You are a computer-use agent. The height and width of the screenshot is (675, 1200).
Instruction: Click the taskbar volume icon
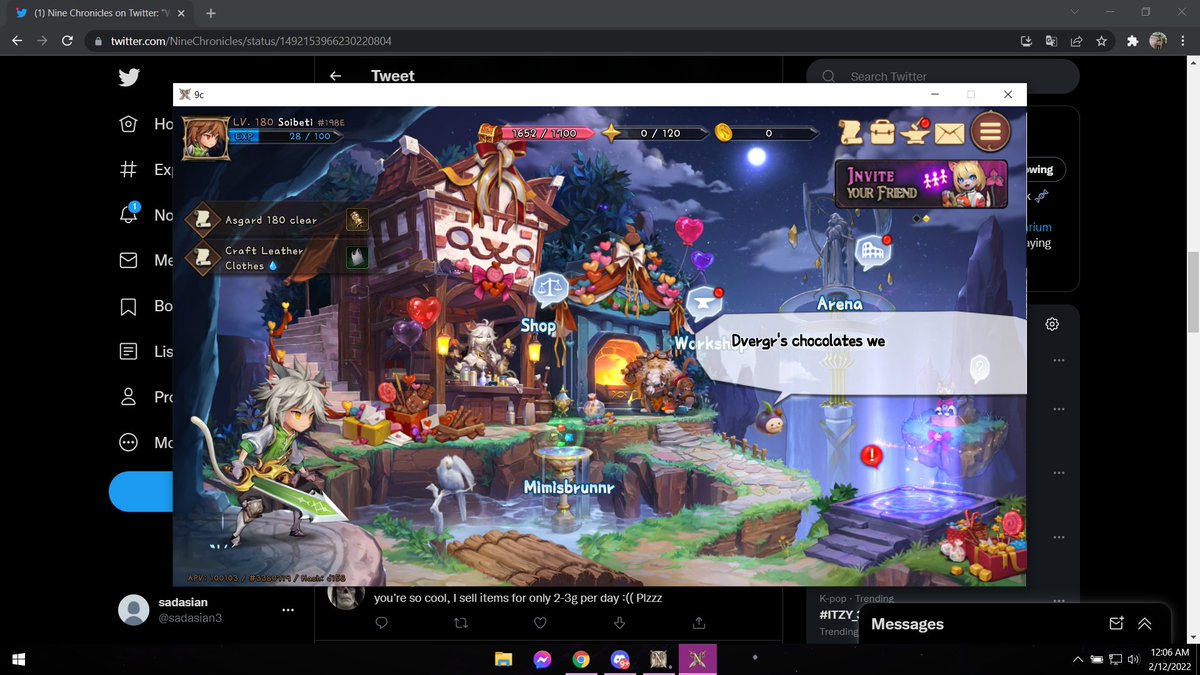point(1133,660)
